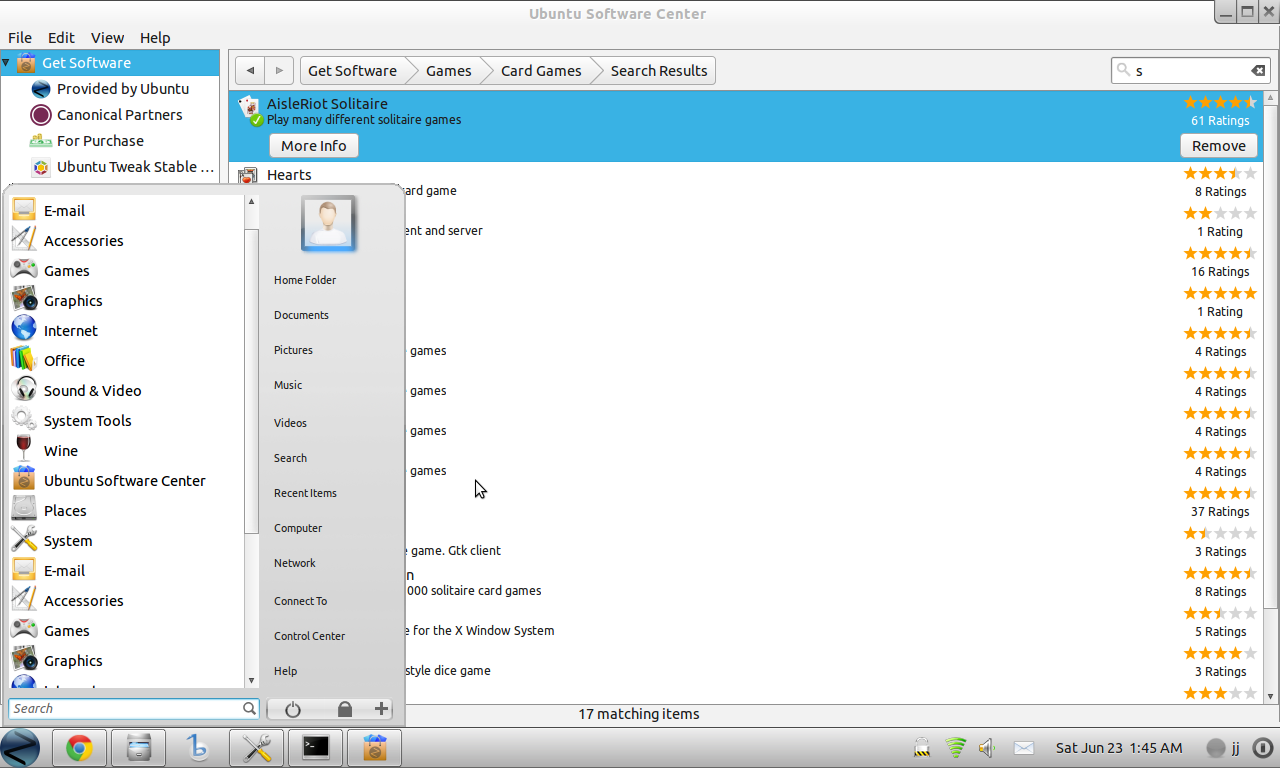Click the start menu search magnifier icon

[249, 708]
